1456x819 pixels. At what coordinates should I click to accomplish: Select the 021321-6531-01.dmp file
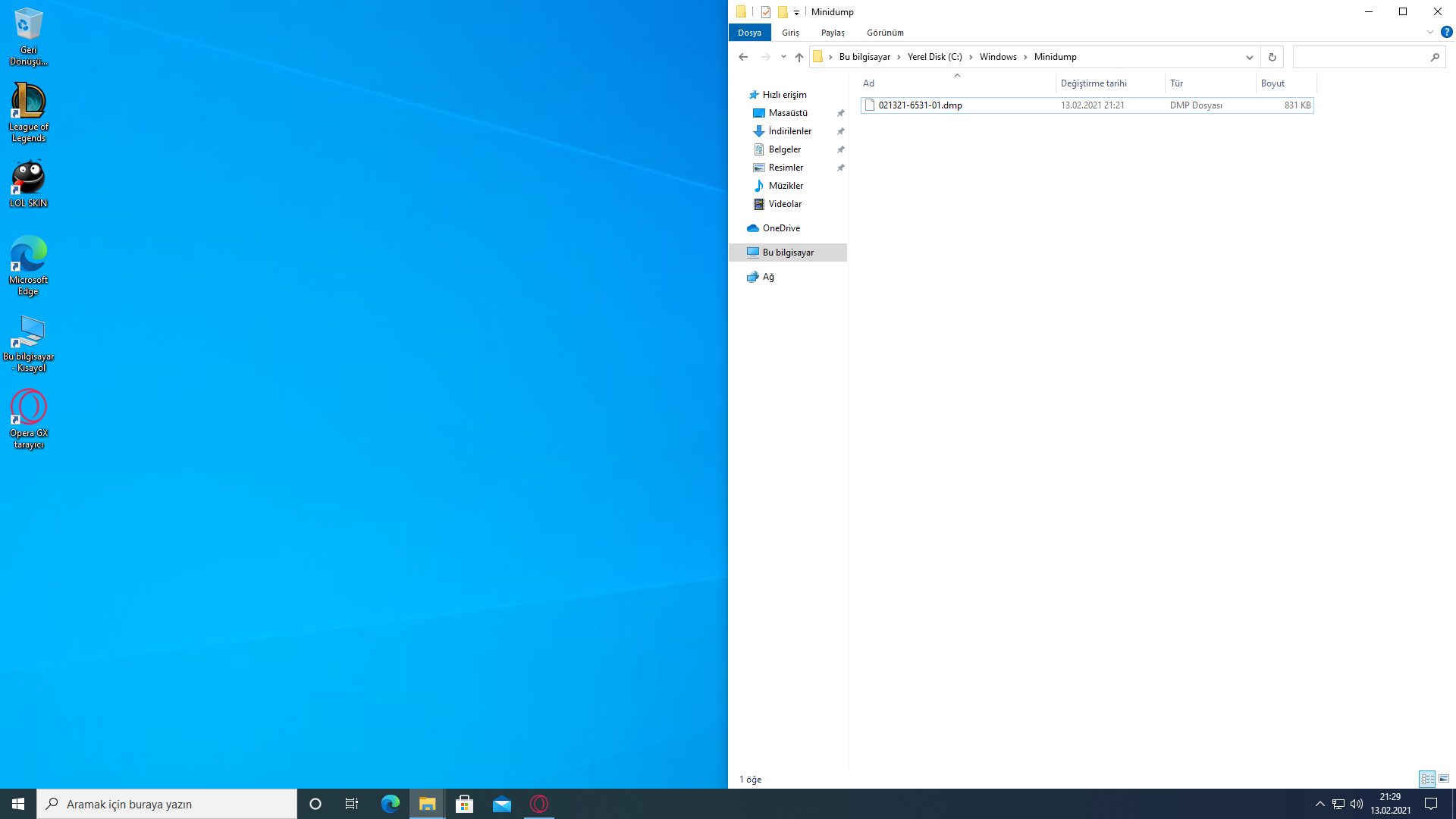[920, 105]
